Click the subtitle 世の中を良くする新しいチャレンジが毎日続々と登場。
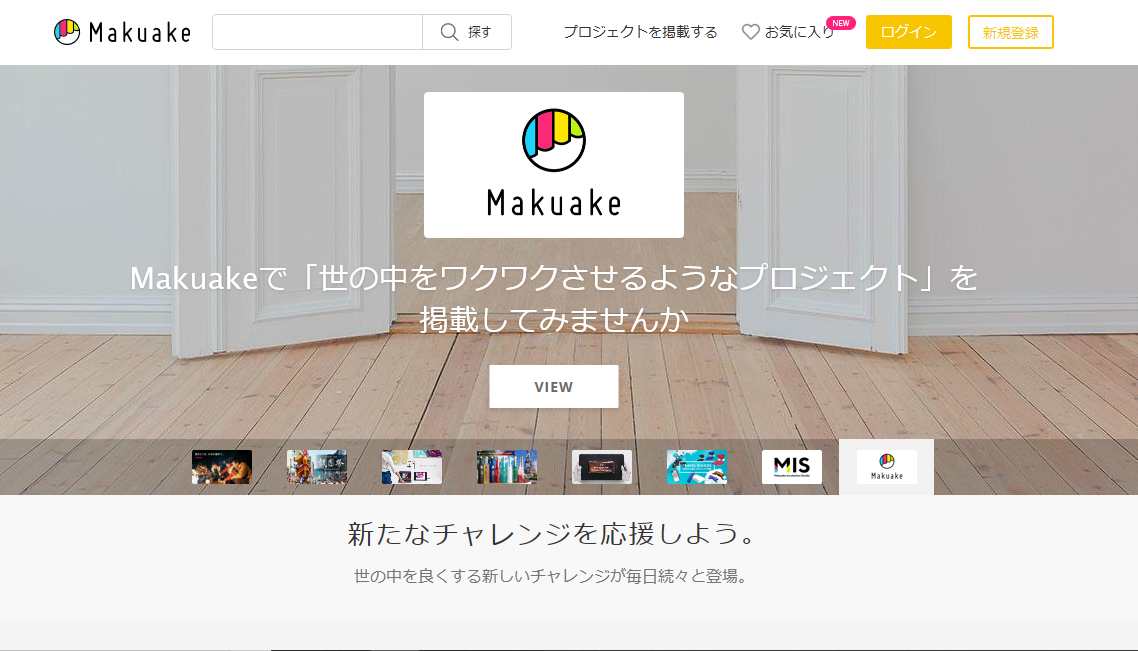This screenshot has width=1138, height=651. pyautogui.click(x=551, y=576)
